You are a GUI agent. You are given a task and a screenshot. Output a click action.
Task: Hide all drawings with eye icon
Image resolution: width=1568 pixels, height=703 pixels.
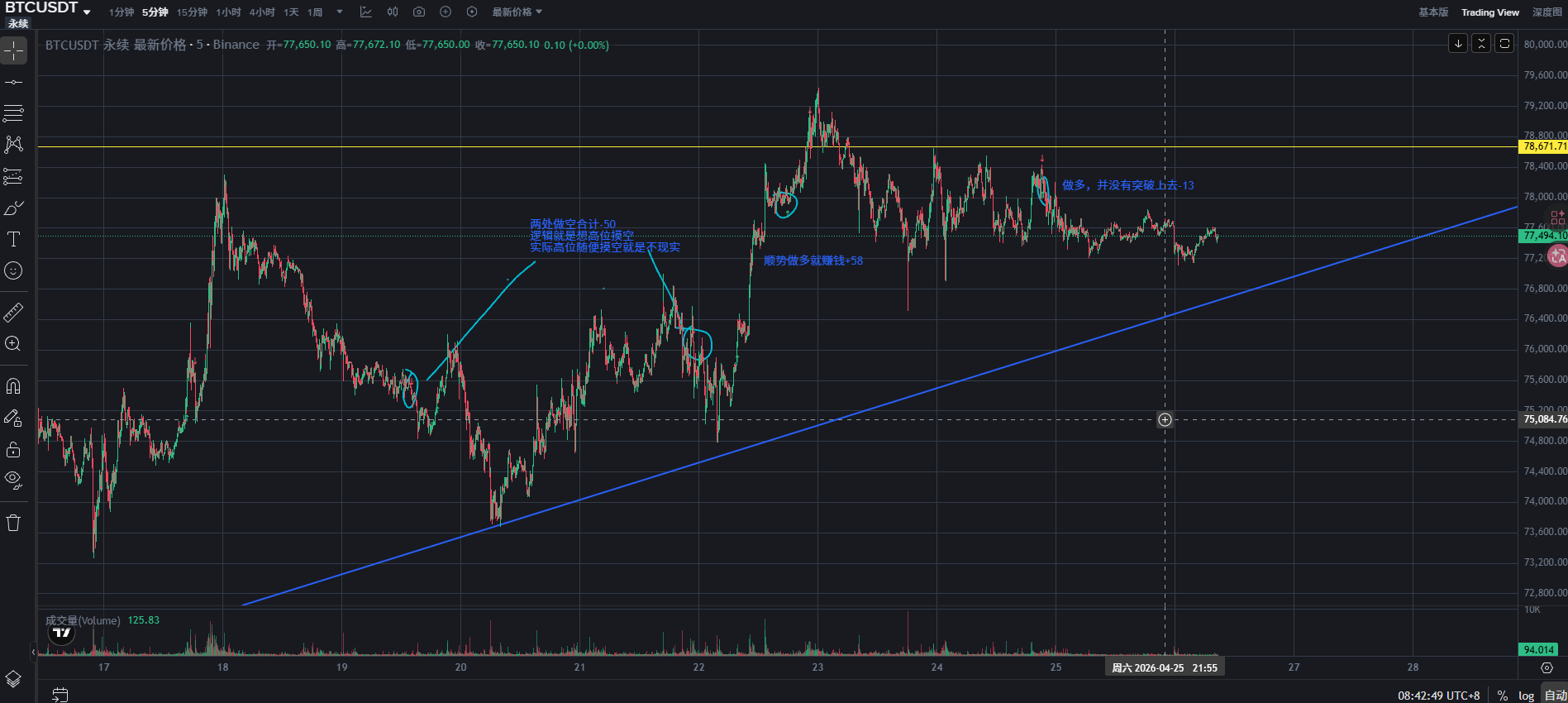coord(13,479)
